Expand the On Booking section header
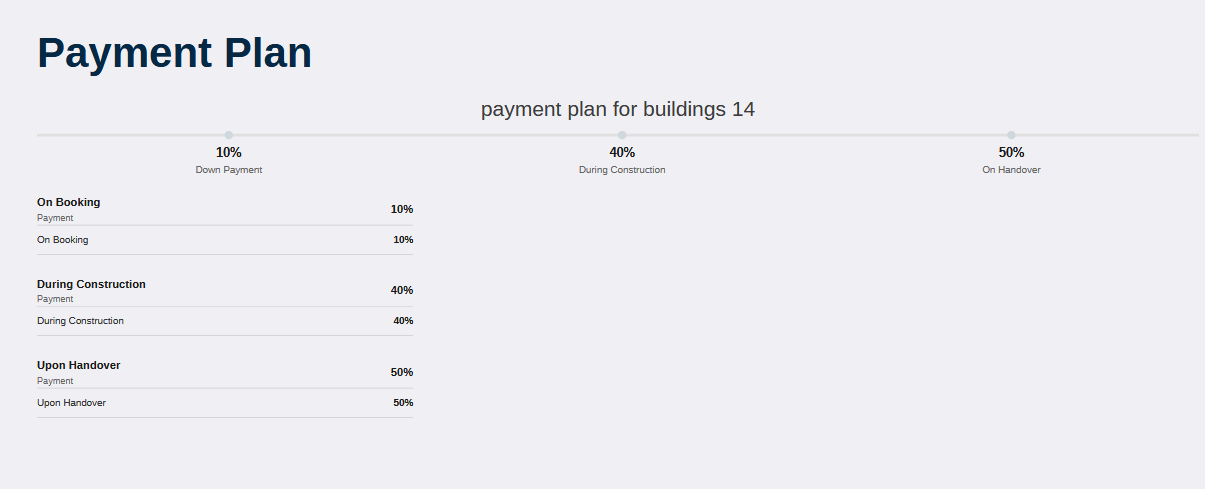The width and height of the screenshot is (1205, 489). coord(225,209)
